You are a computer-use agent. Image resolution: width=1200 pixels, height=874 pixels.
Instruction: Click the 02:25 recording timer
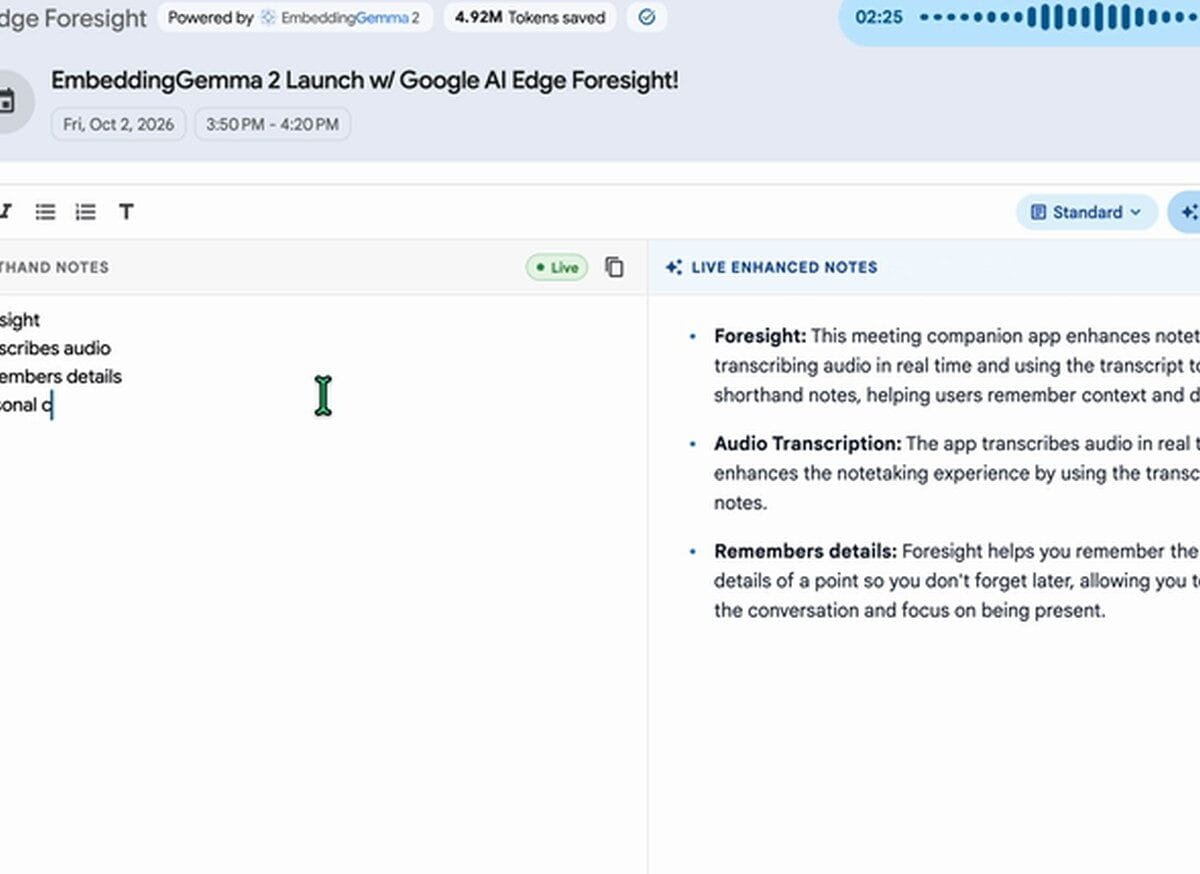(x=880, y=17)
